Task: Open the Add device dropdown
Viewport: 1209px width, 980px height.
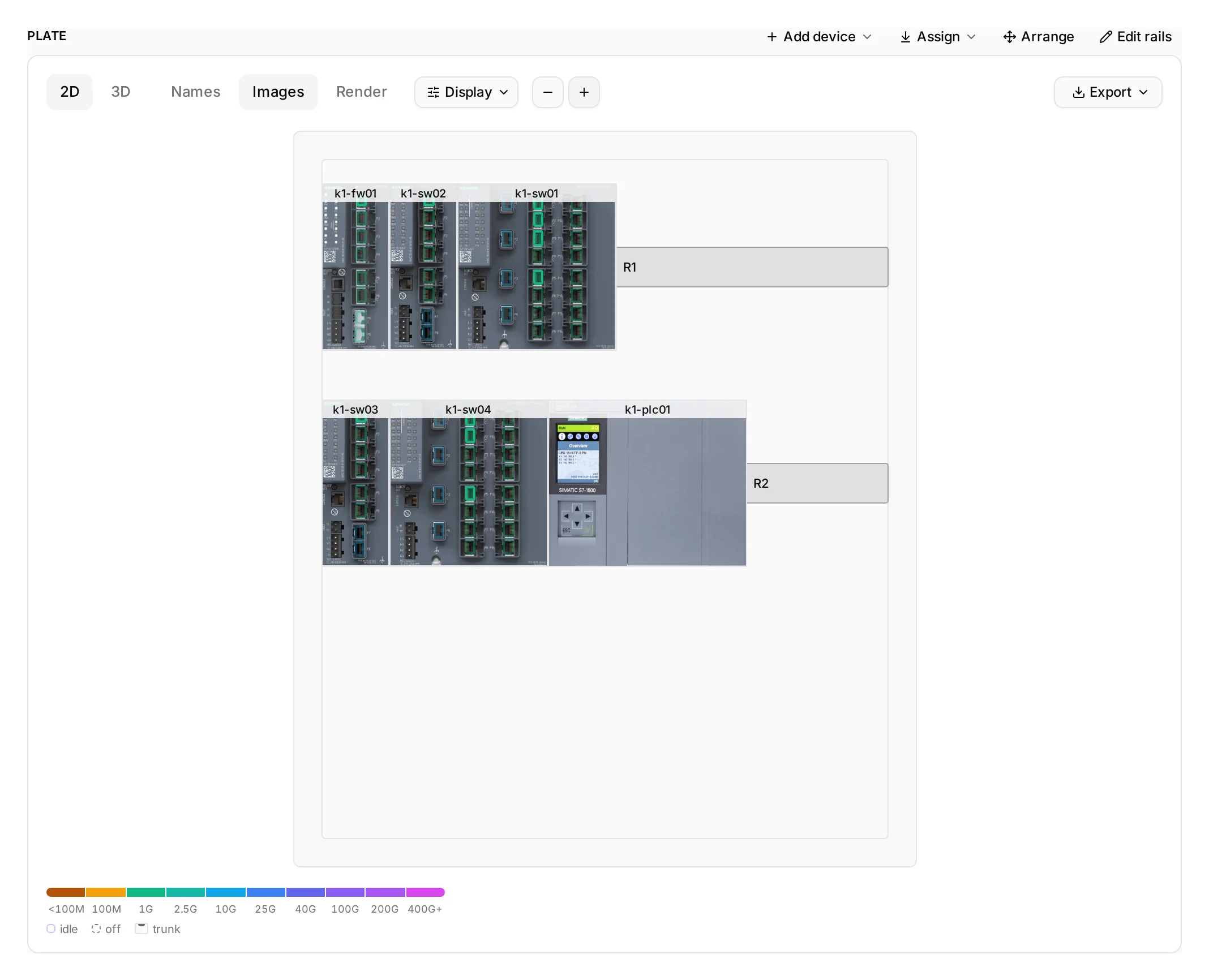Action: [818, 37]
